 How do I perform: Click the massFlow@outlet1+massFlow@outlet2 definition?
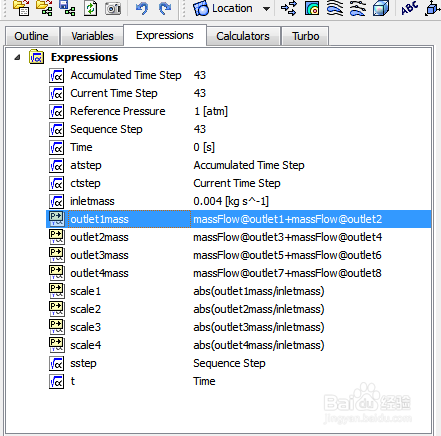point(288,219)
